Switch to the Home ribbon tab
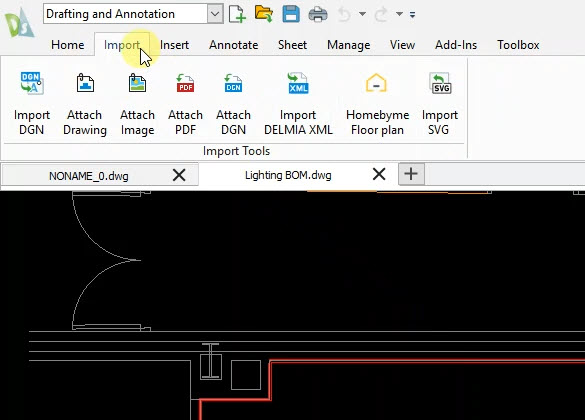This screenshot has width=585, height=420. (68, 45)
